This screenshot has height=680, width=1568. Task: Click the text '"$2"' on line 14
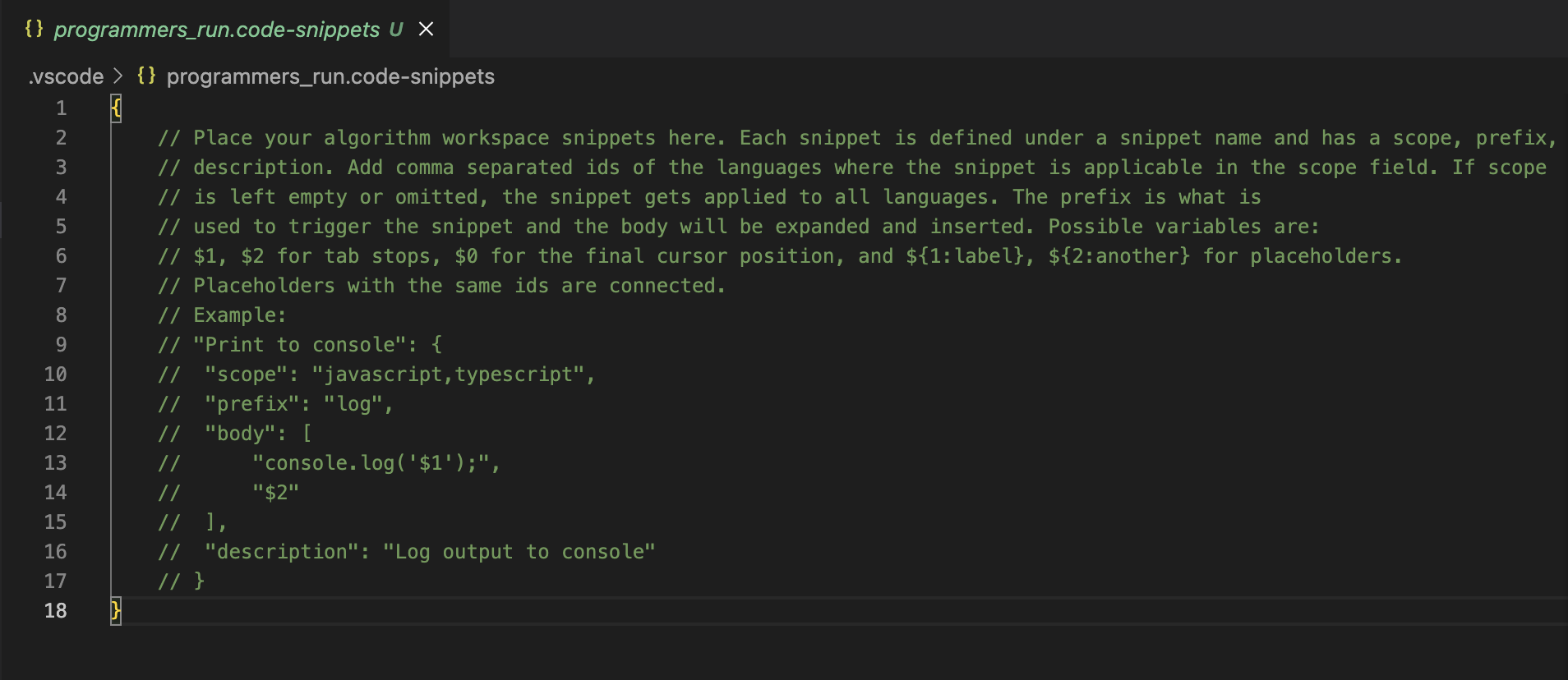[x=275, y=493]
